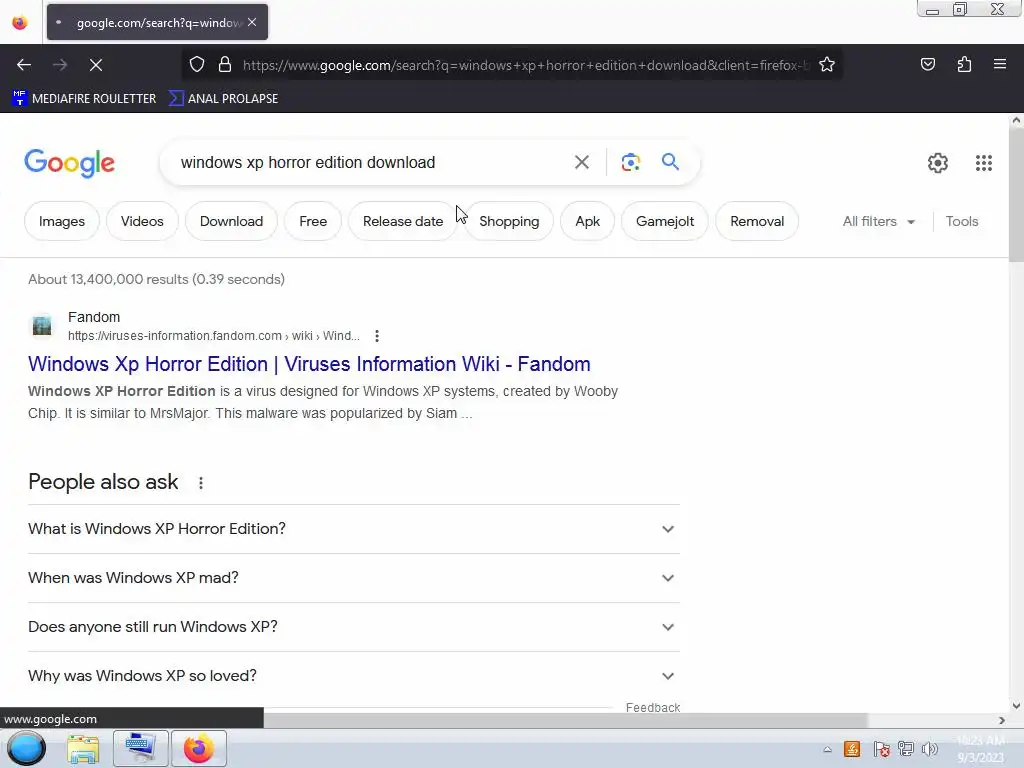1024x768 pixels.
Task: Open the Windows Xp Horror Edition Fandom result
Action: (x=309, y=364)
